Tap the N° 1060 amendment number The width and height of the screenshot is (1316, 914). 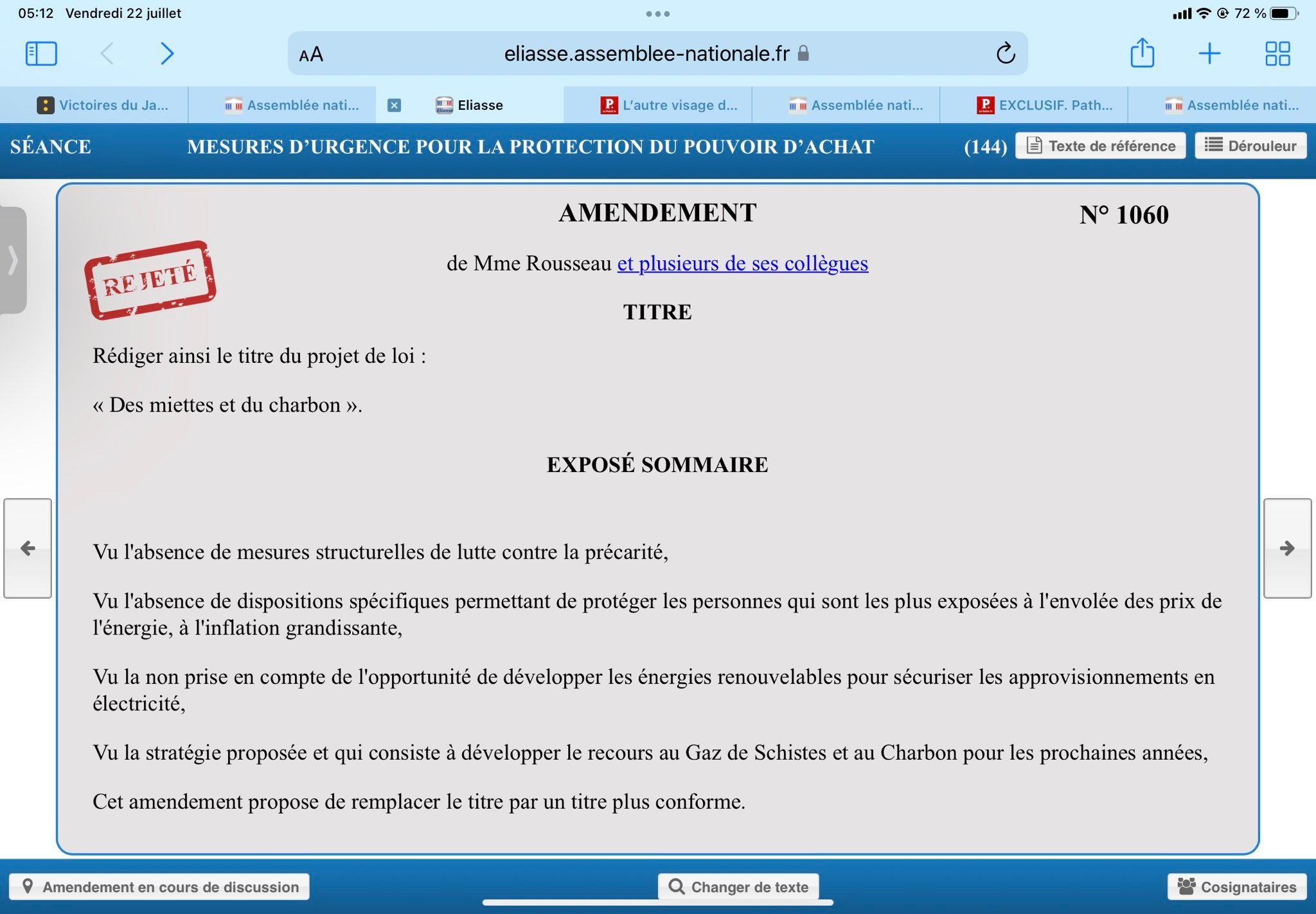(x=1124, y=215)
